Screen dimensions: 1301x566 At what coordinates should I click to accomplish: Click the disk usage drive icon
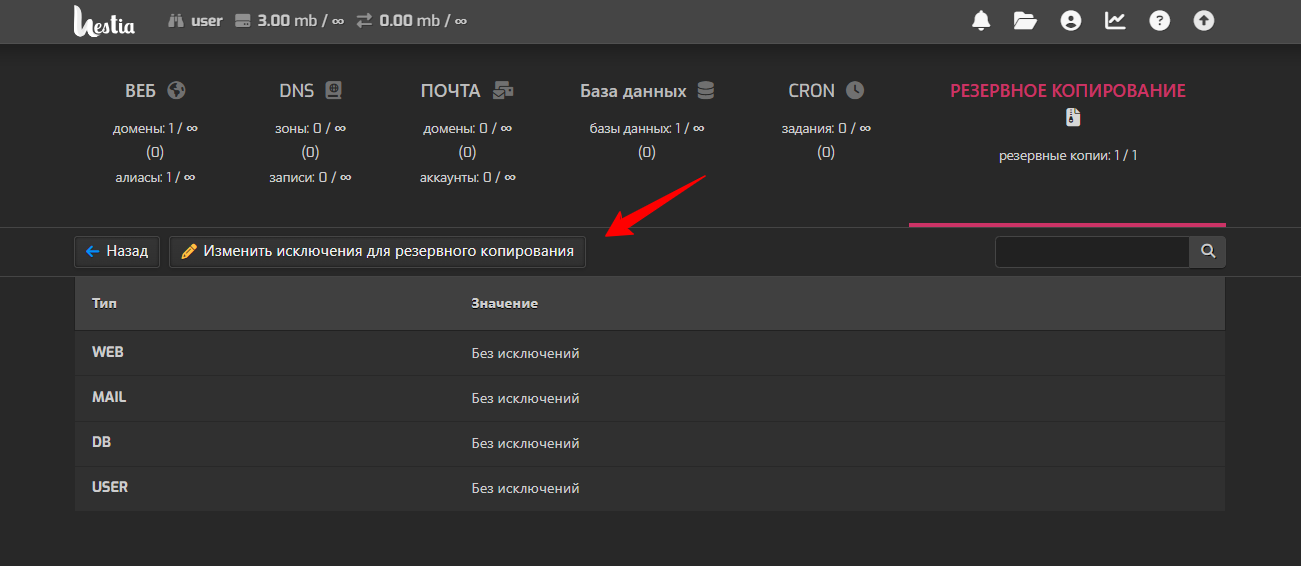(242, 20)
